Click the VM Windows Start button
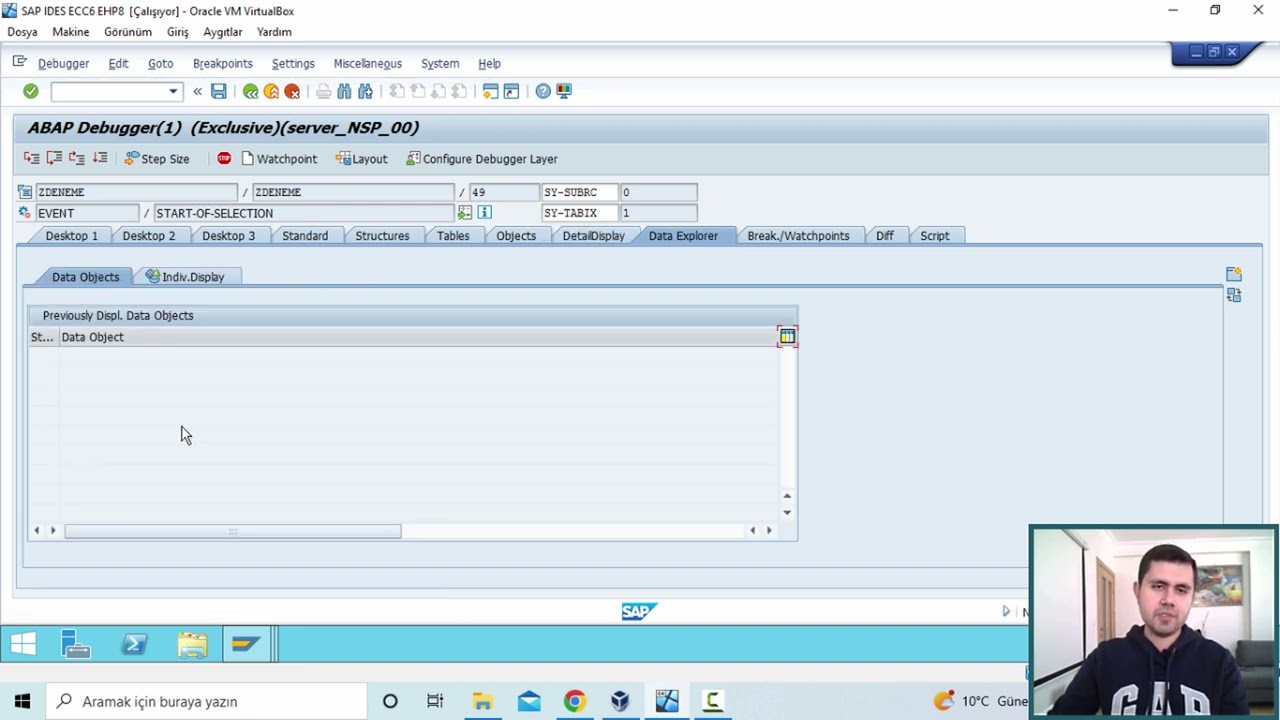 coord(23,645)
